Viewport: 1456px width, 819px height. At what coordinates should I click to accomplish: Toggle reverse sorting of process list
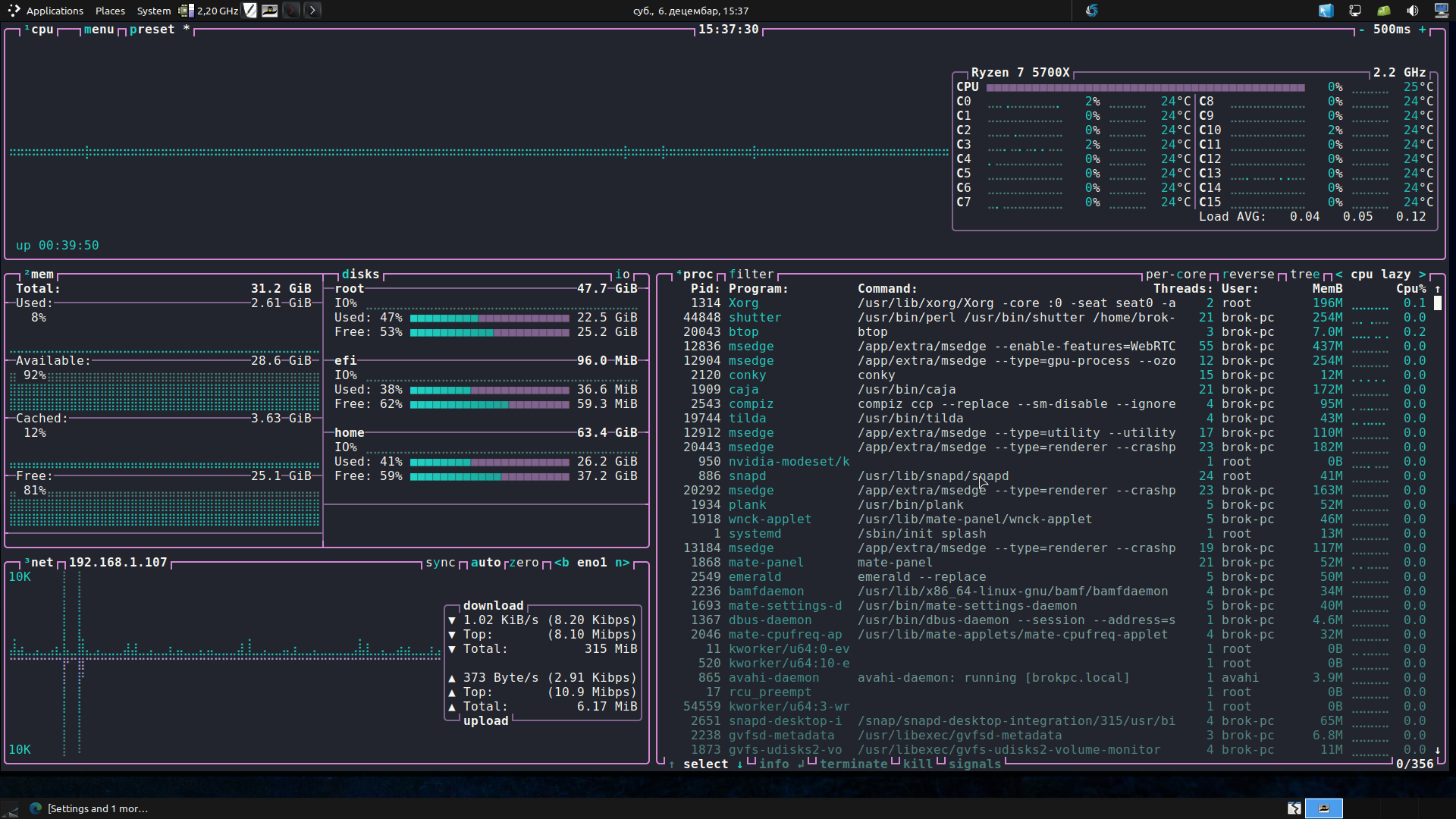click(1247, 275)
